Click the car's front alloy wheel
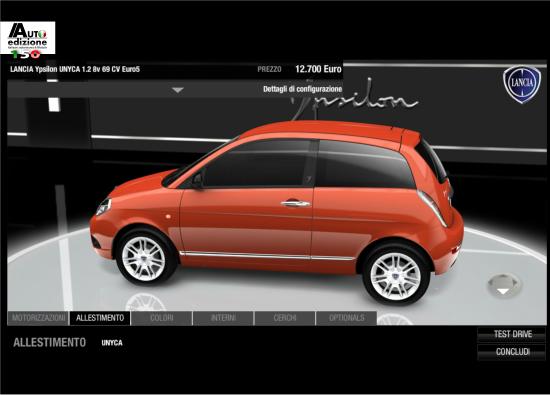The width and height of the screenshot is (550, 395). (x=143, y=259)
